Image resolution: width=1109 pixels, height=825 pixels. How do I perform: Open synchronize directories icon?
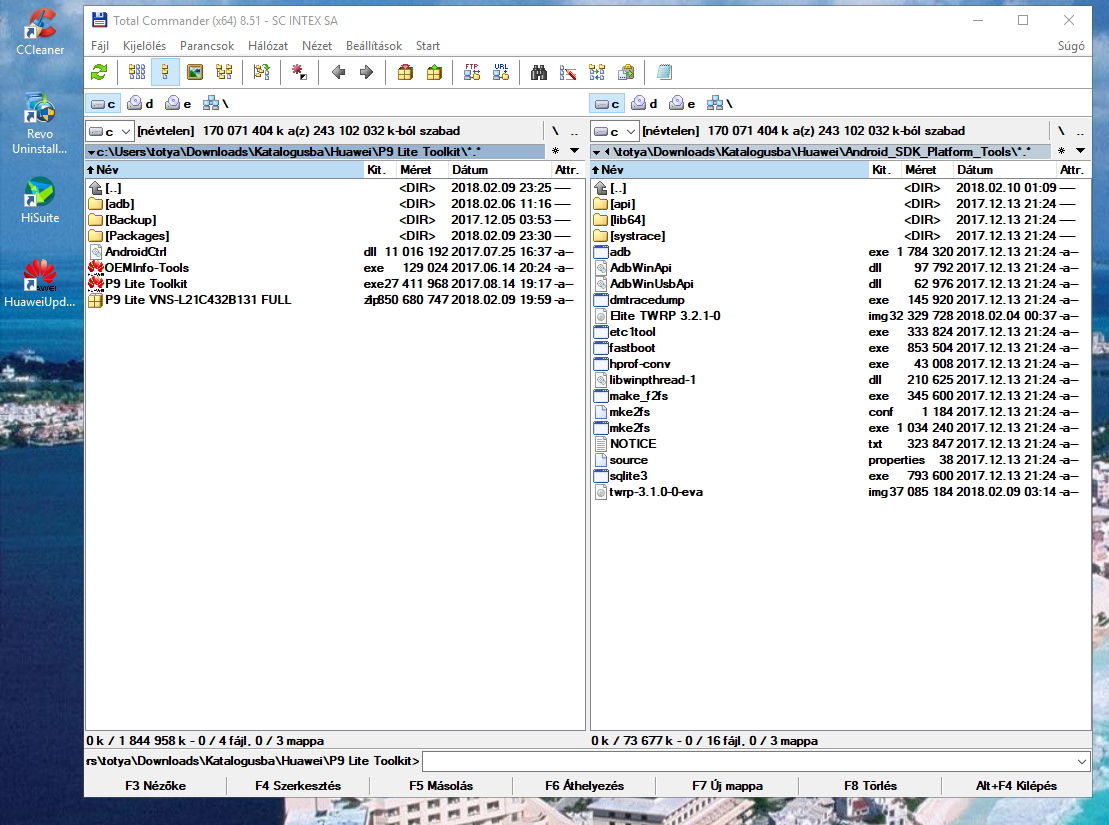tap(597, 72)
